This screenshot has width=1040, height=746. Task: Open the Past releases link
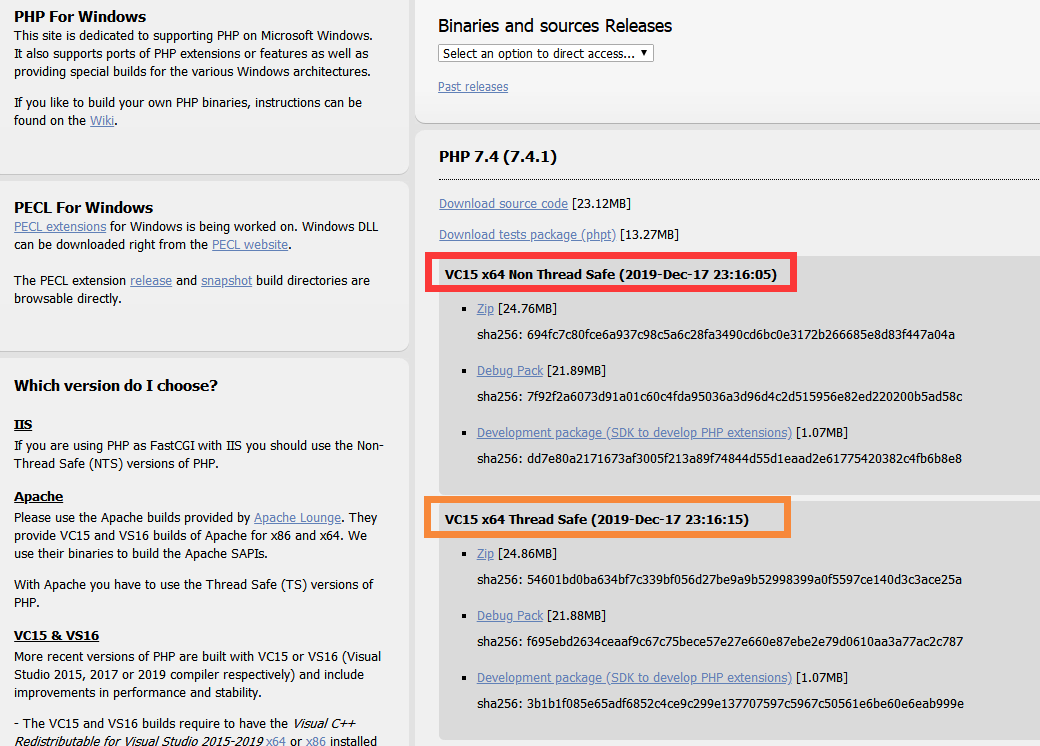pyautogui.click(x=473, y=87)
